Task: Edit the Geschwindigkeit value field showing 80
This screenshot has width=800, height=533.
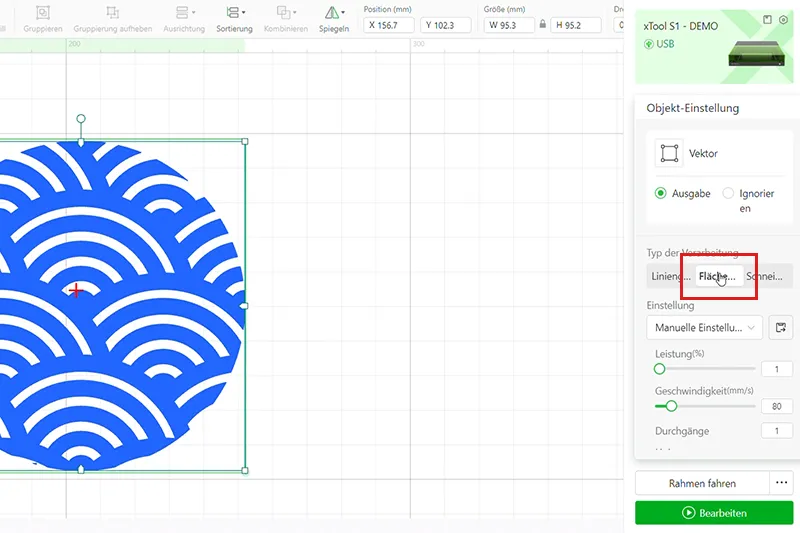Action: point(777,406)
